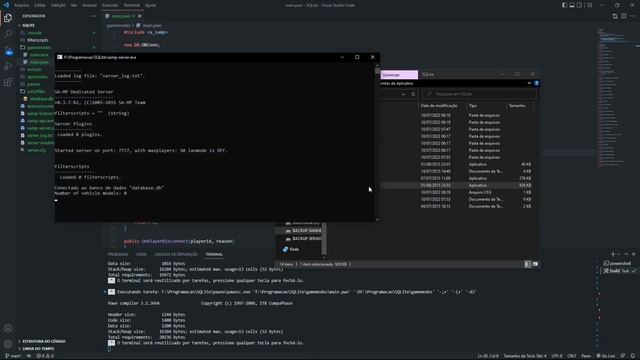Expand File Explorer ribbon chevron
This screenshot has width=640, height=360.
pos(529,83)
